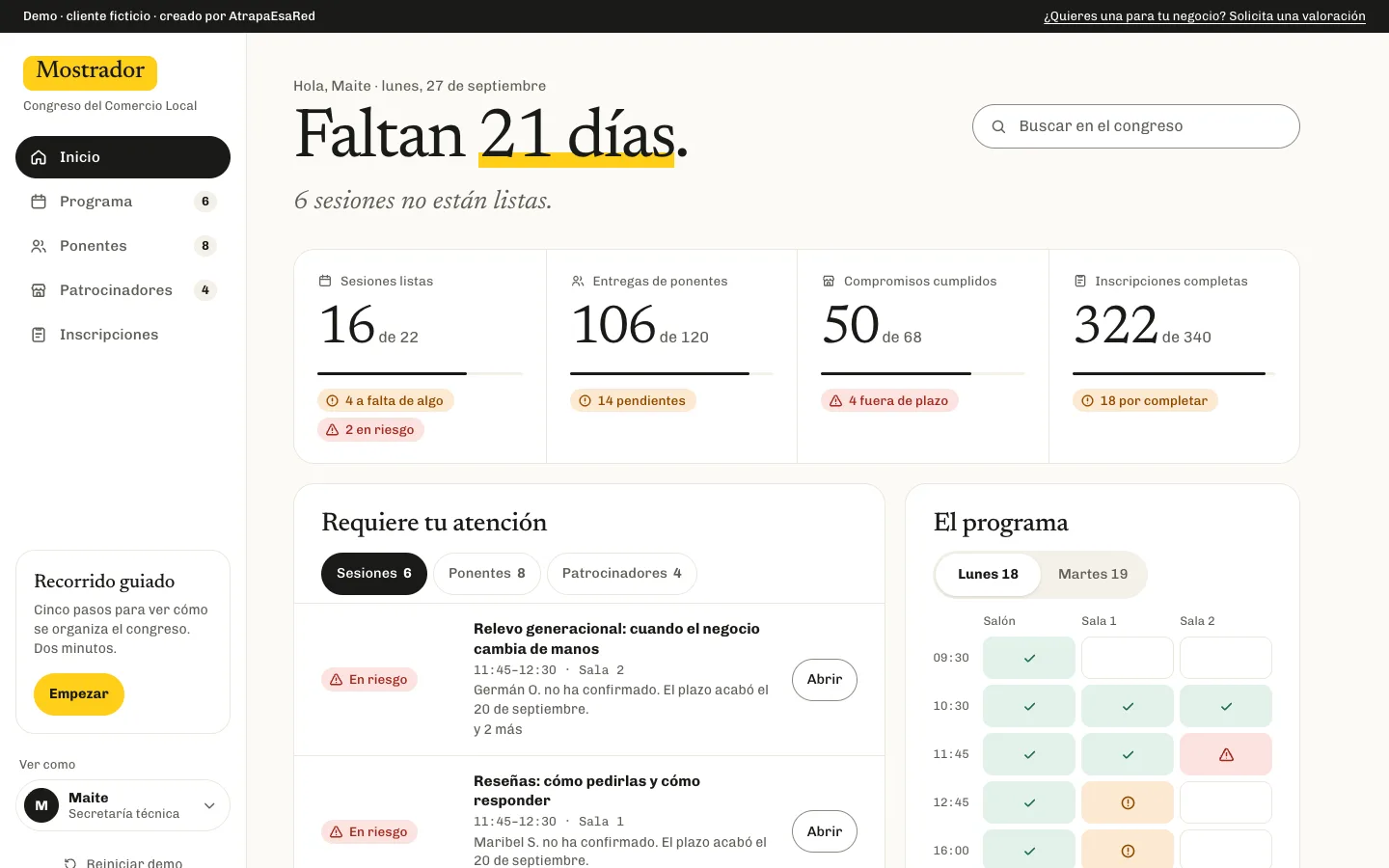Open Patrocinadores in the sidebar
Viewport: 1389px width, 868px height.
pos(123,290)
